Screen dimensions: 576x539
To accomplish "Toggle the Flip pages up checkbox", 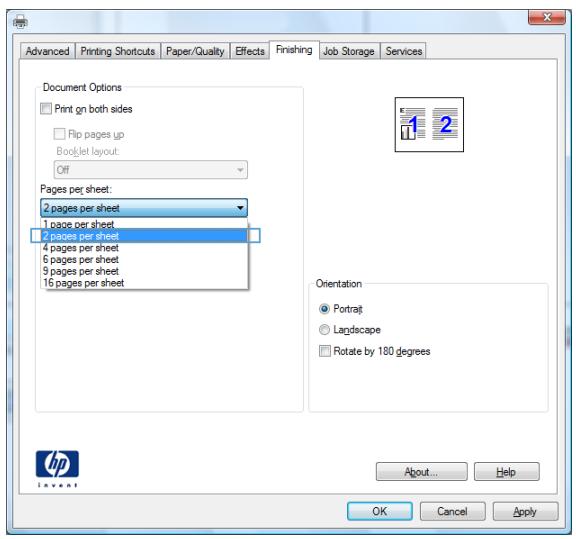I will tap(59, 134).
